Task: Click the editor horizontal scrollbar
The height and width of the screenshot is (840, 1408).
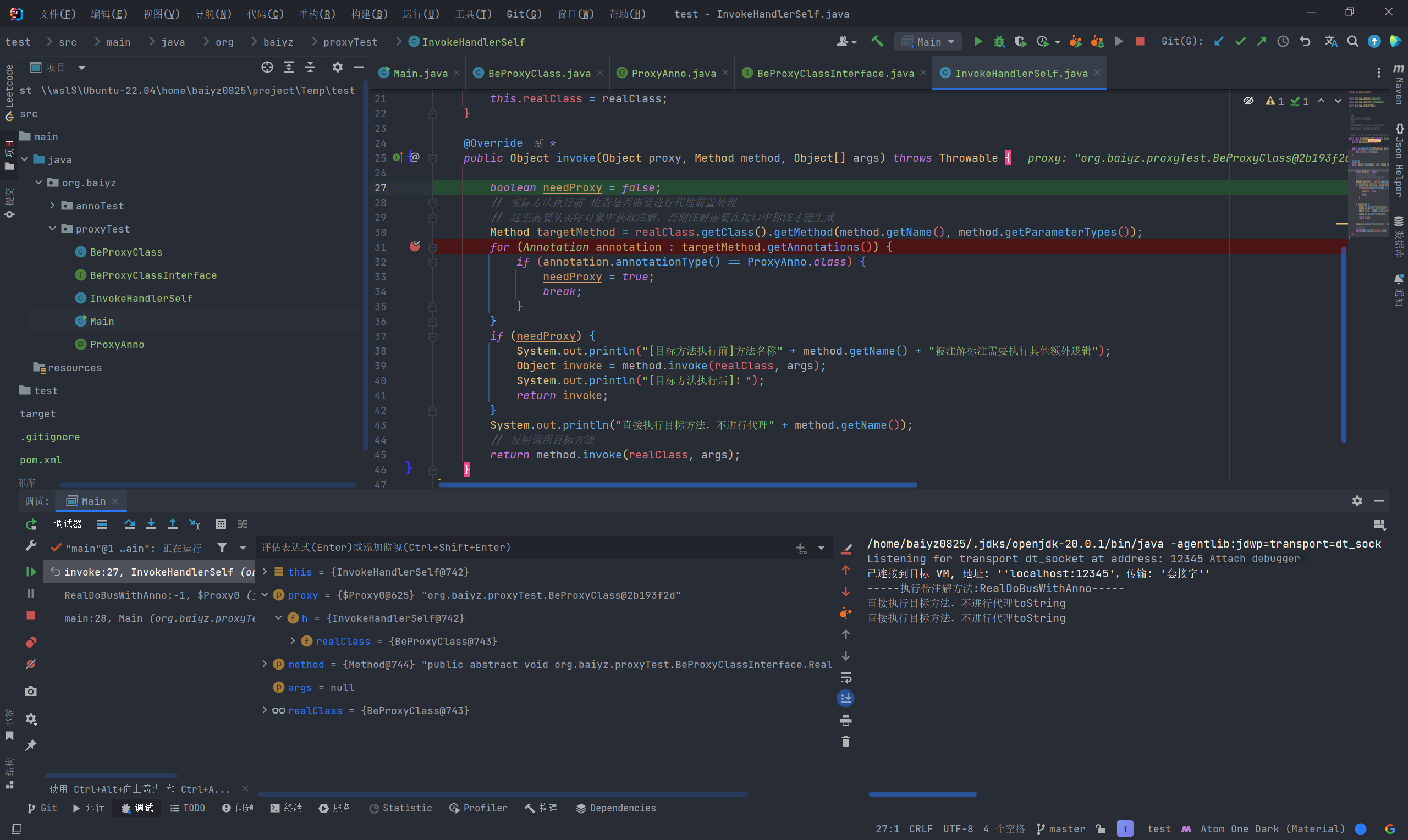Action: pyautogui.click(x=678, y=484)
